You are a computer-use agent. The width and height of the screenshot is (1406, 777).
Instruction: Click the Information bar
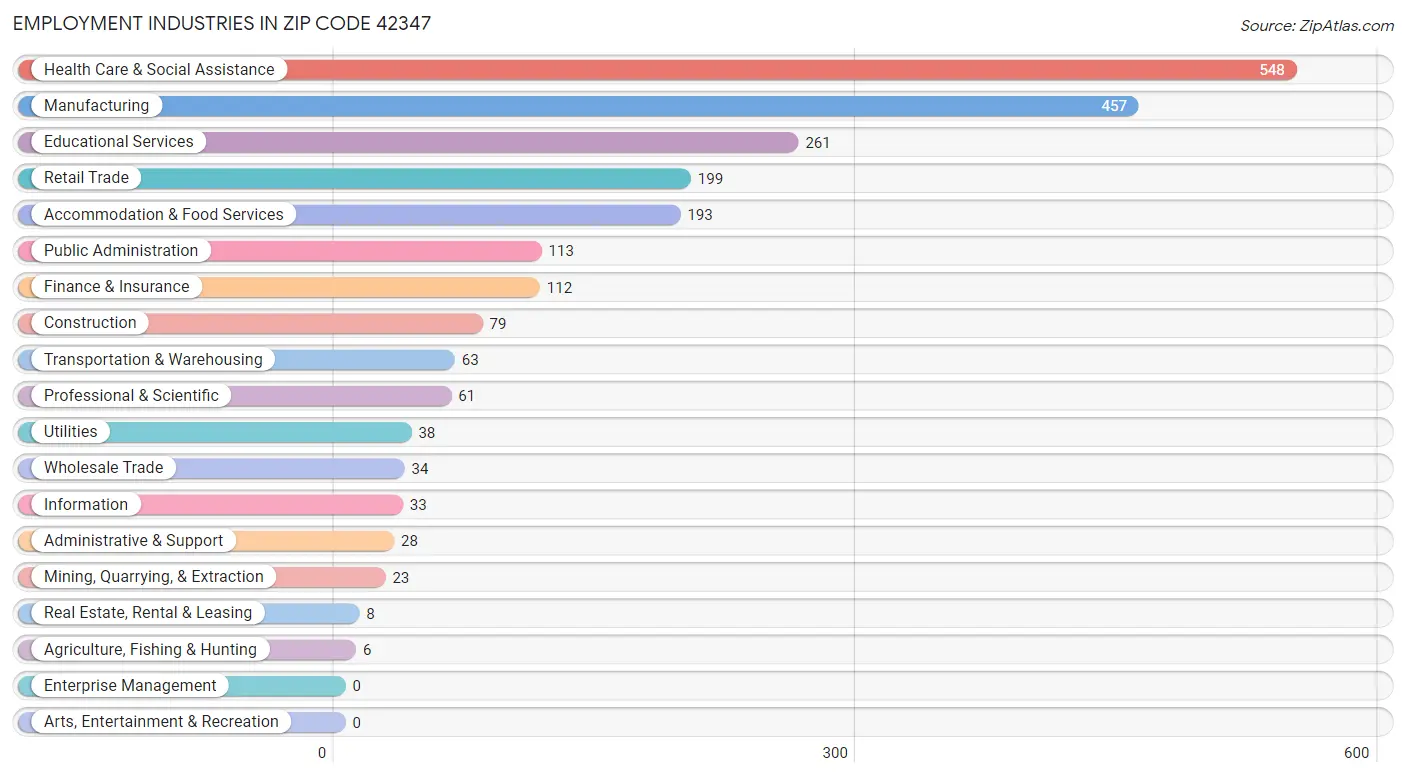[x=210, y=505]
